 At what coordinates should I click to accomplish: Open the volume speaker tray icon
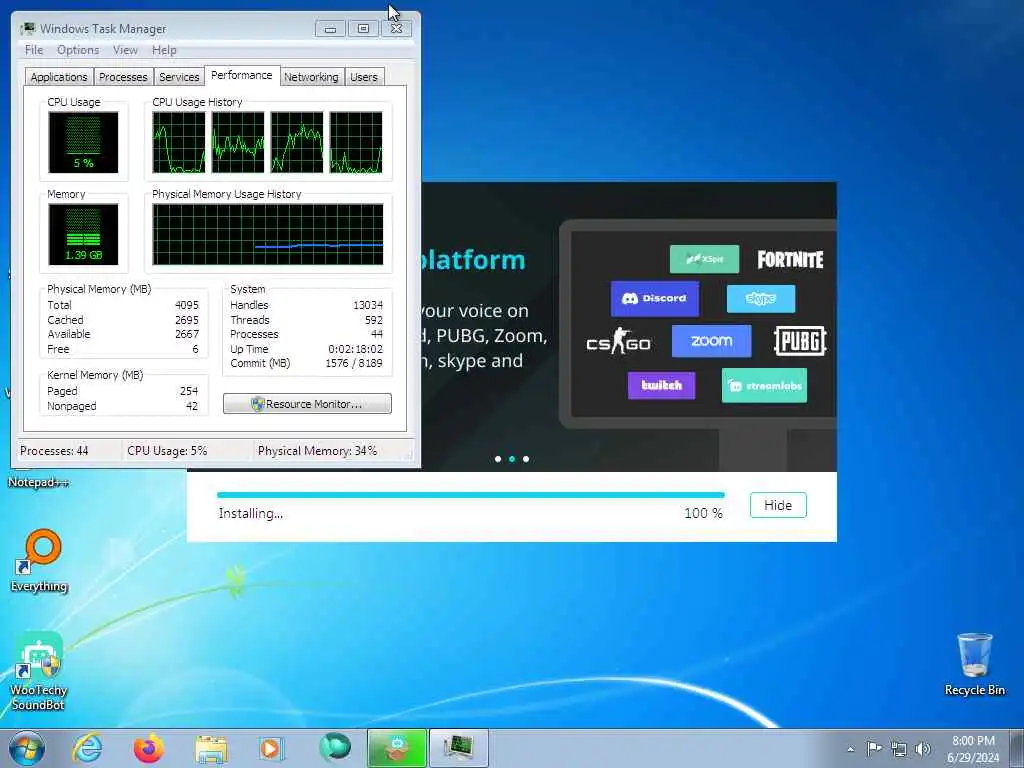coord(923,749)
